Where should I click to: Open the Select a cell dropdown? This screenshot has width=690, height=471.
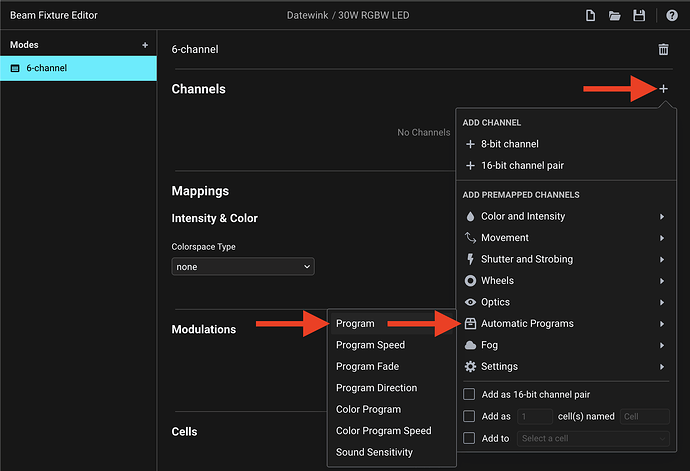(x=593, y=438)
